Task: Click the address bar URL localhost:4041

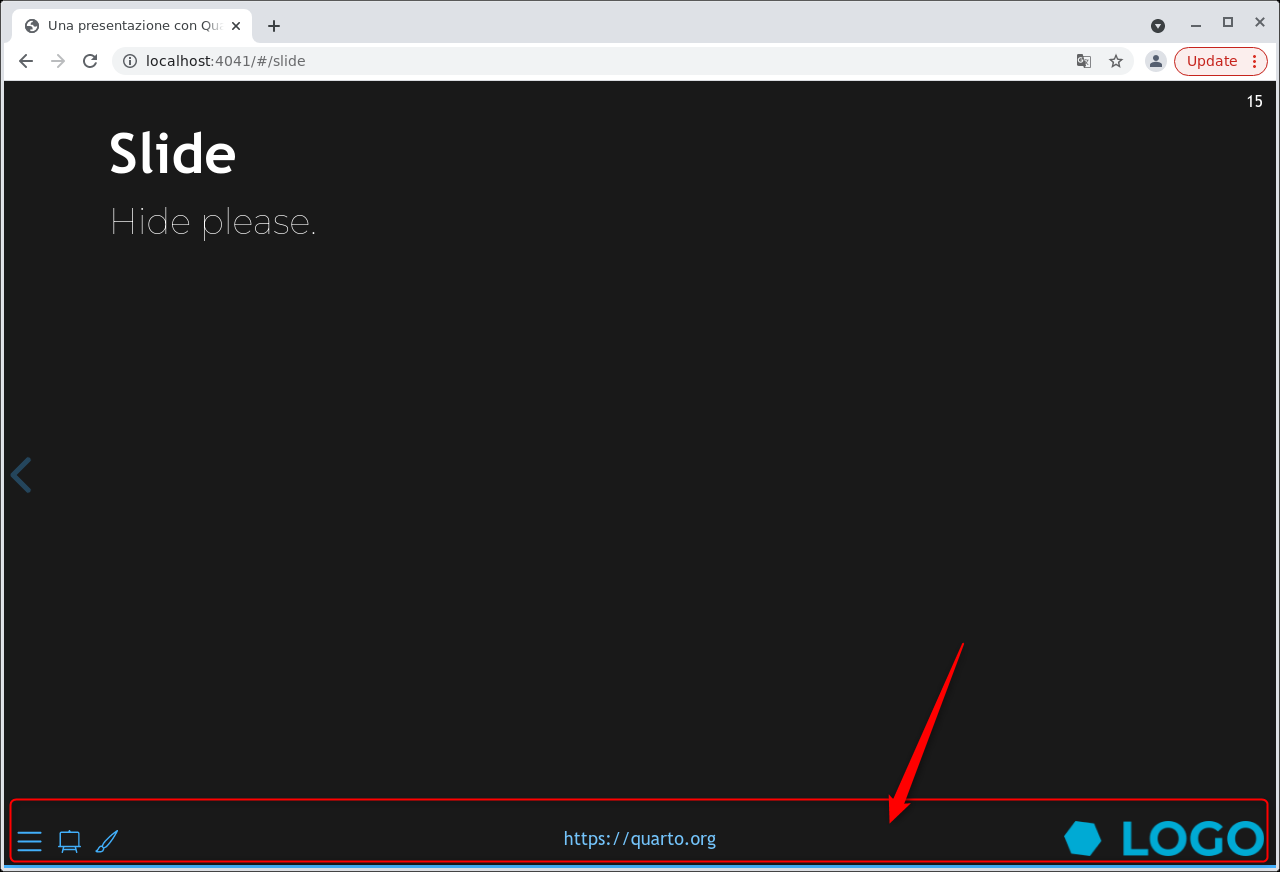Action: point(225,61)
